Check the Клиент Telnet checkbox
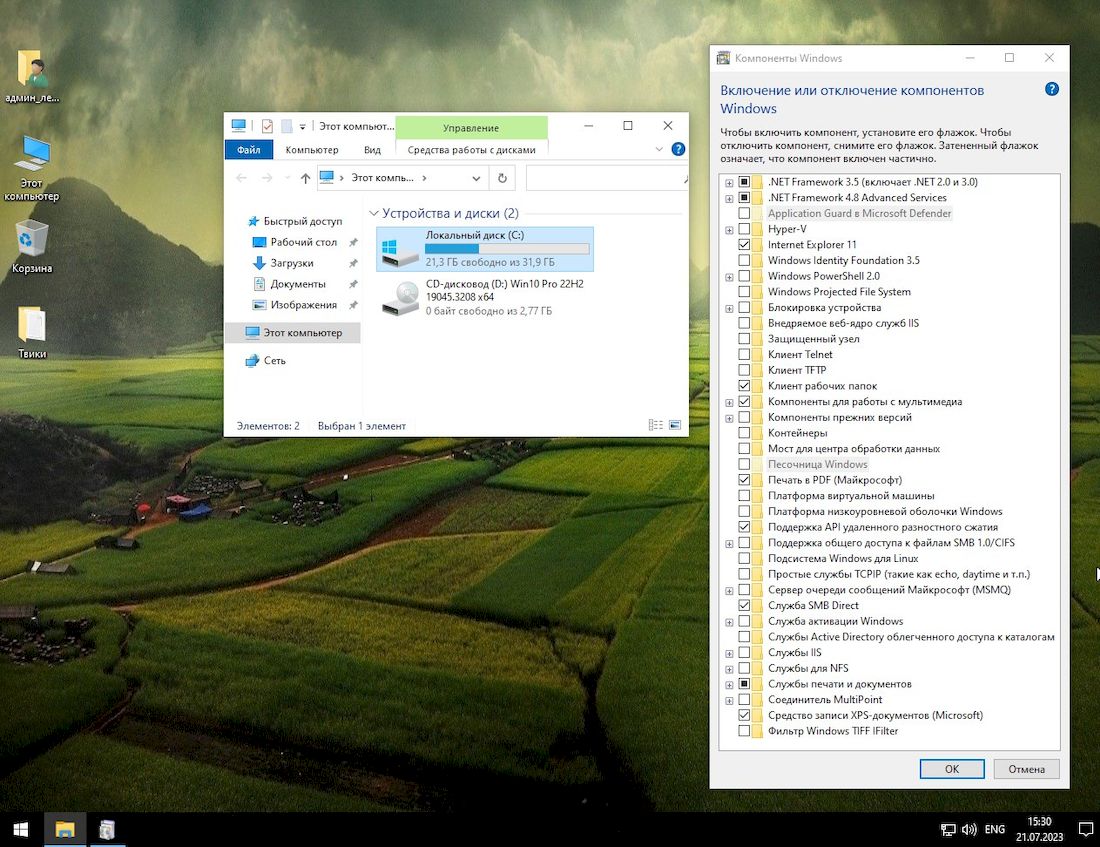Image resolution: width=1100 pixels, height=847 pixels. pyautogui.click(x=744, y=355)
